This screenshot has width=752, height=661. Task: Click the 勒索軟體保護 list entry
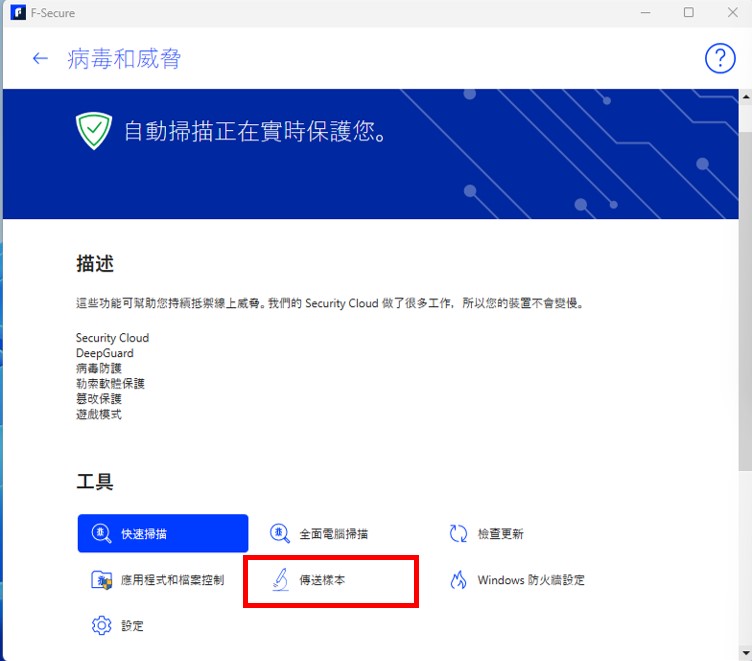(110, 383)
